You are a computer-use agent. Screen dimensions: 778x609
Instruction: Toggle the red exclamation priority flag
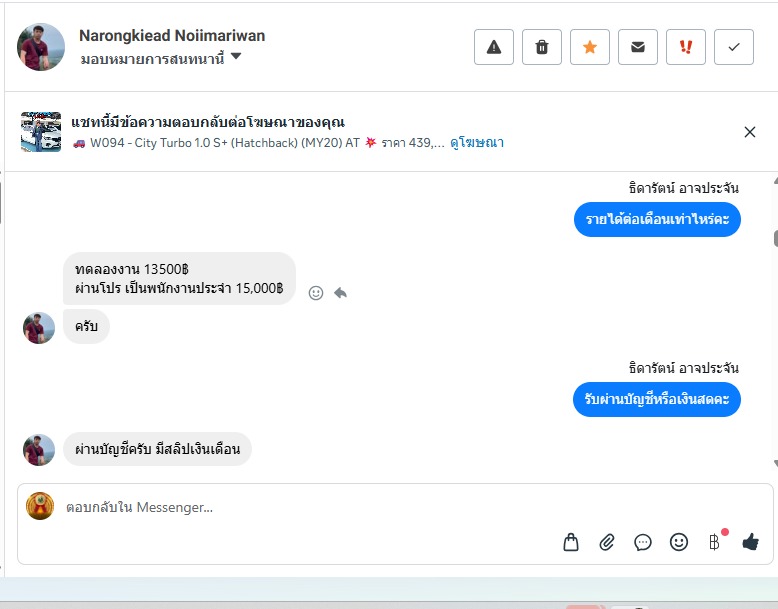686,47
